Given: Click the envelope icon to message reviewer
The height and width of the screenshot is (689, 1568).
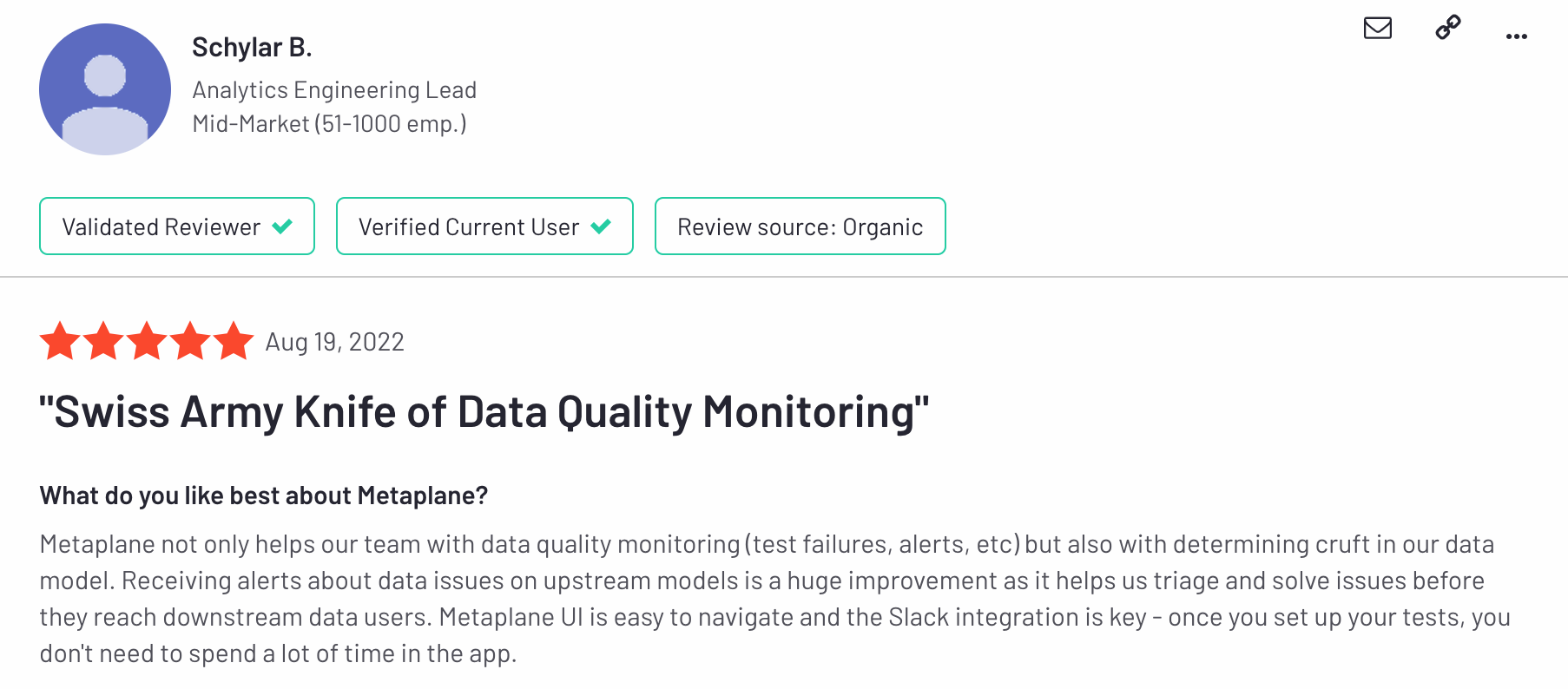Looking at the screenshot, I should [1377, 29].
